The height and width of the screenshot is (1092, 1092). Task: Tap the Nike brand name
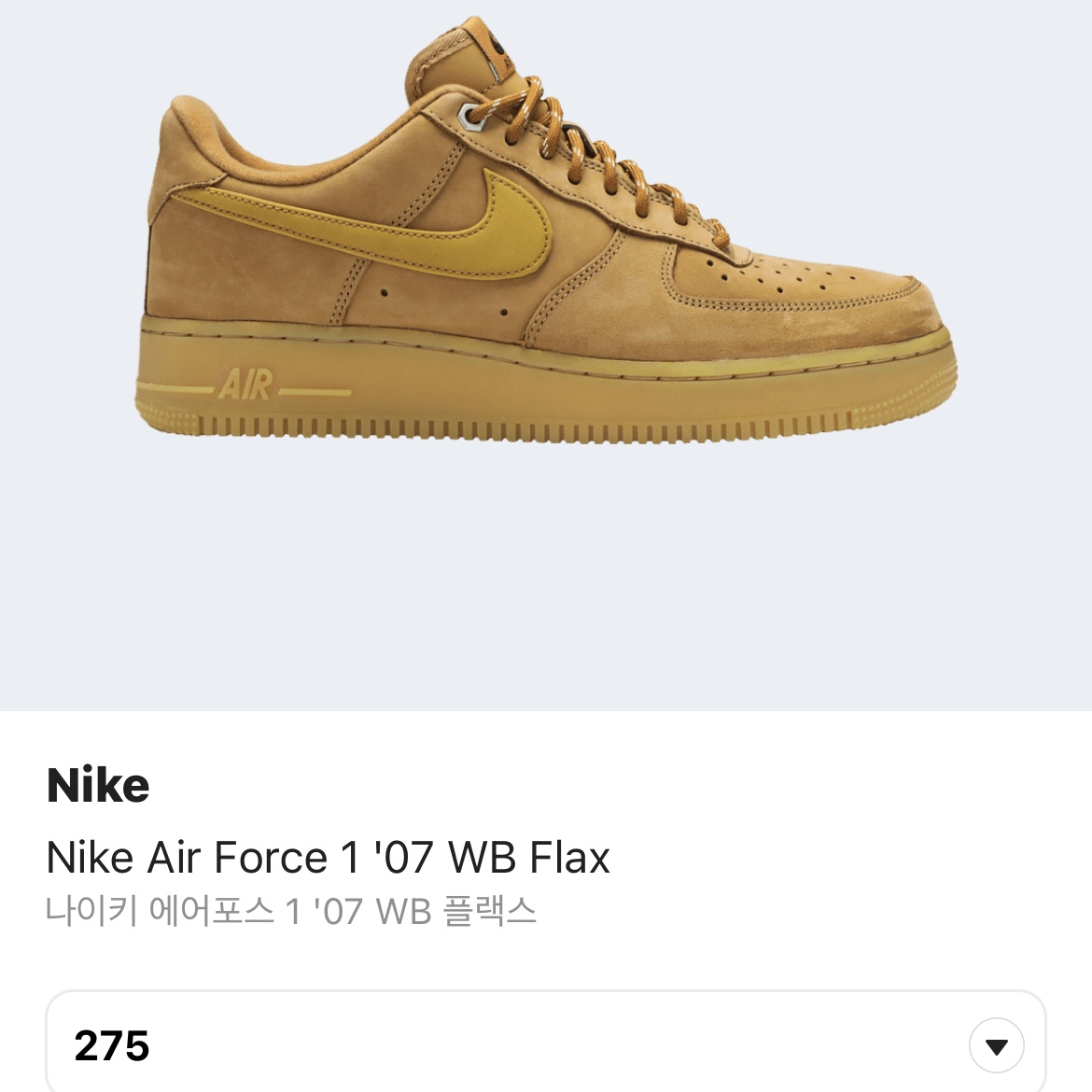click(x=98, y=785)
